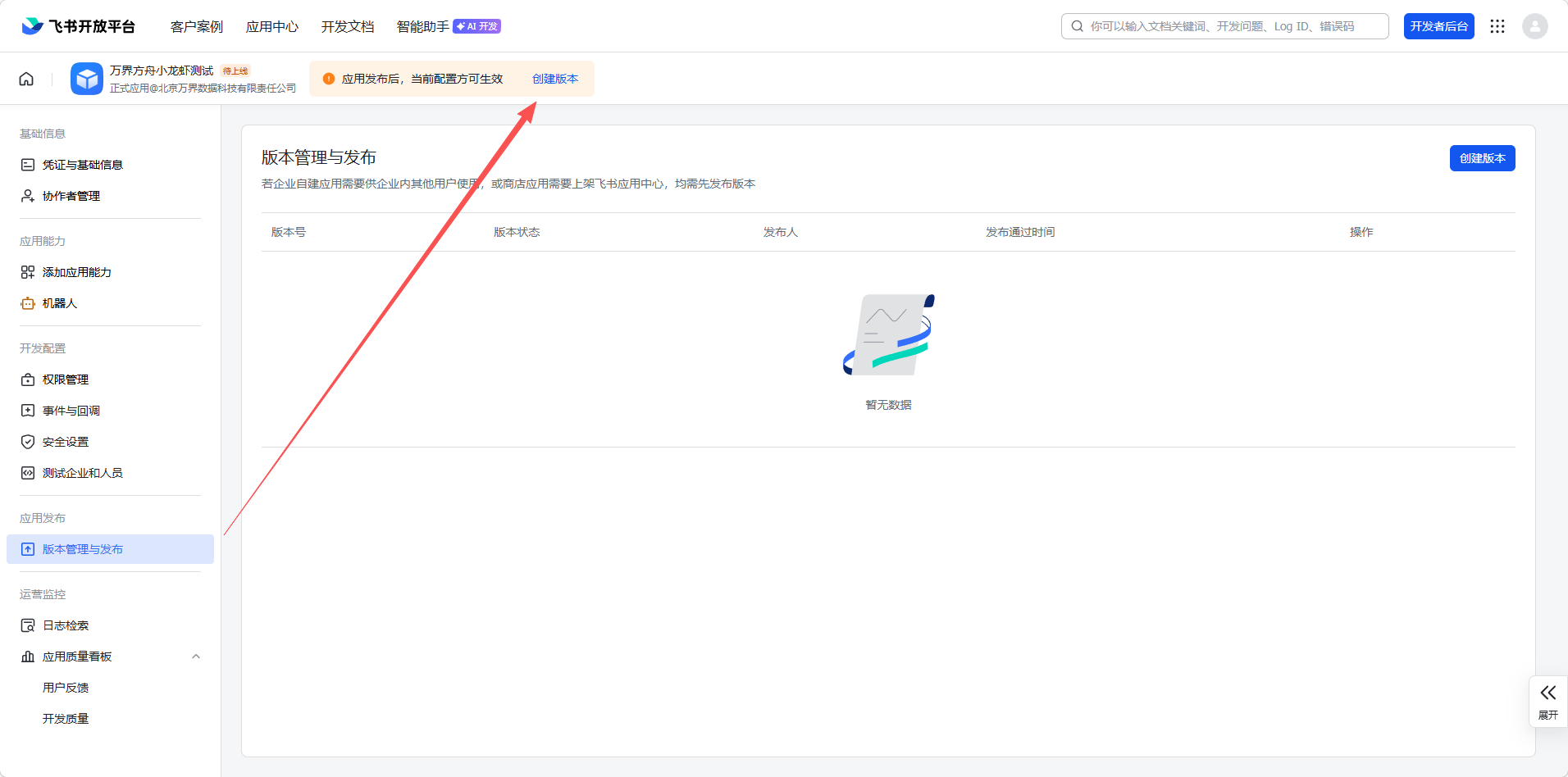Open 机器人 robot sidebar item

[60, 303]
